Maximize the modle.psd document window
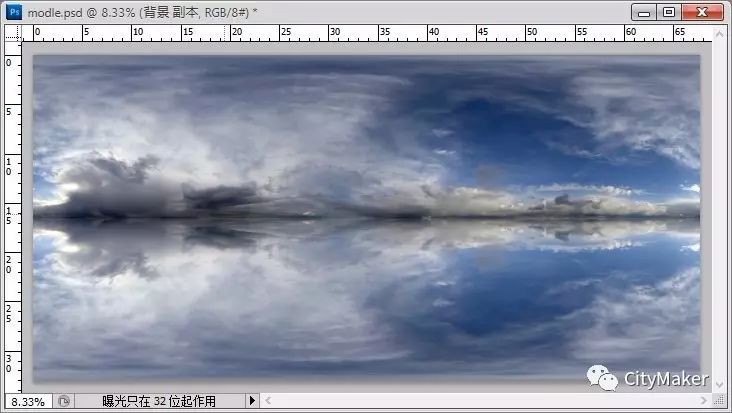Viewport: 732px width, 413px height. (x=669, y=12)
